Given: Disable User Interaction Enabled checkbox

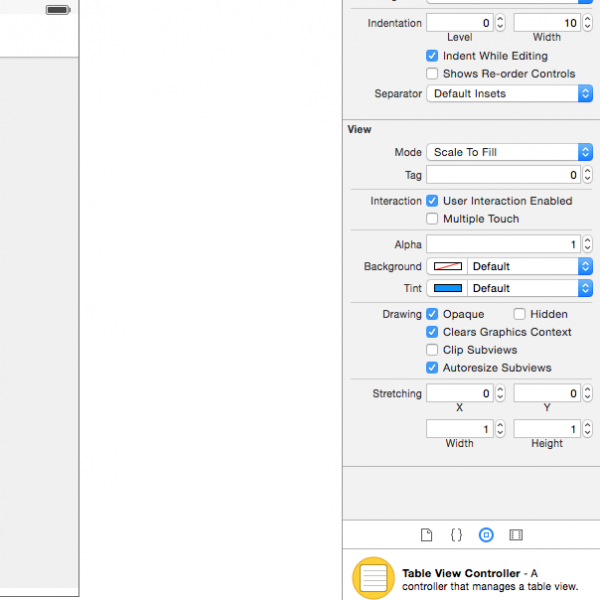Looking at the screenshot, I should 432,201.
